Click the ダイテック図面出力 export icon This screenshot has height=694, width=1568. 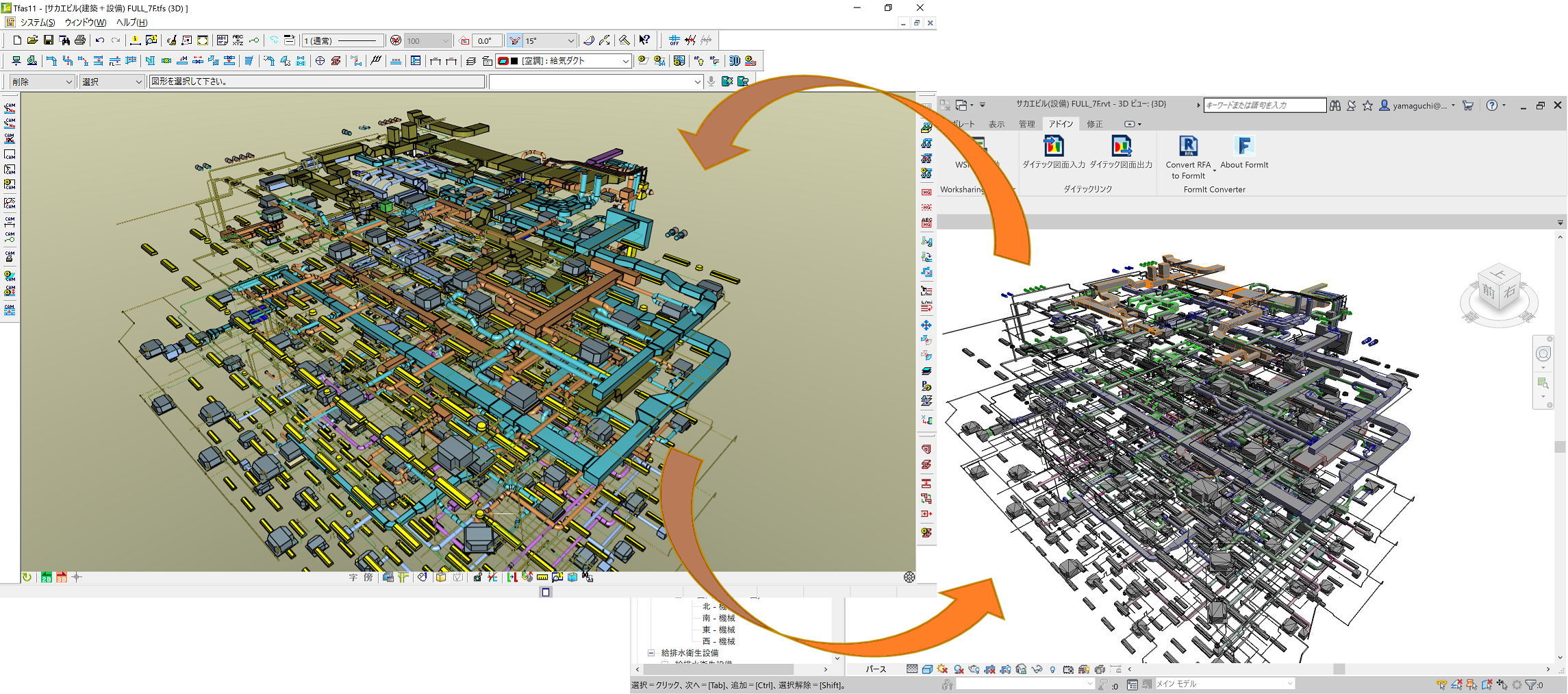coord(1121,147)
